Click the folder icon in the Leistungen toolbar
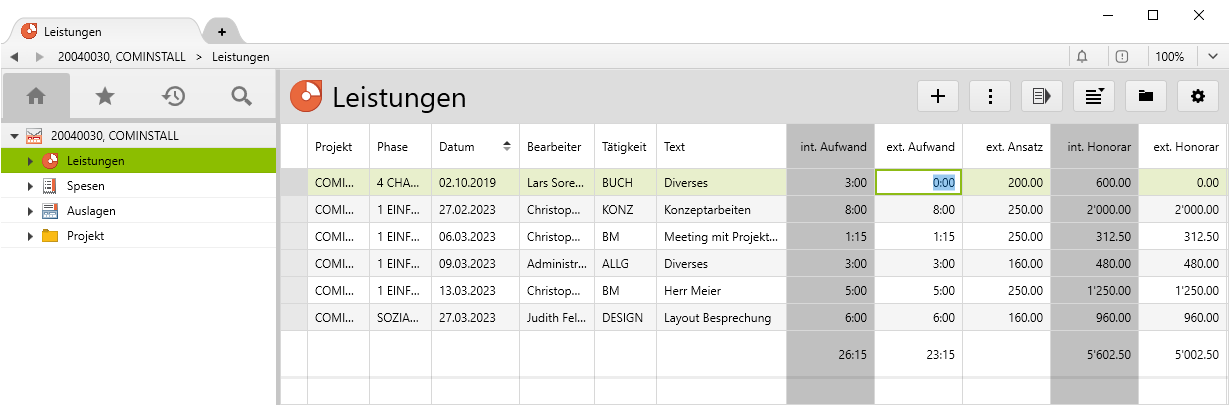1230x406 pixels. [x=1146, y=96]
